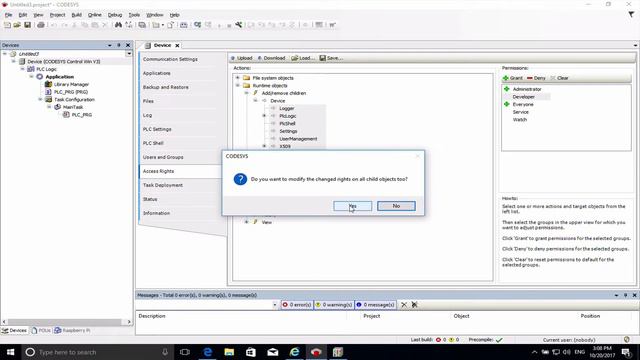
Task: Expand the File system objects node
Action: (238, 78)
